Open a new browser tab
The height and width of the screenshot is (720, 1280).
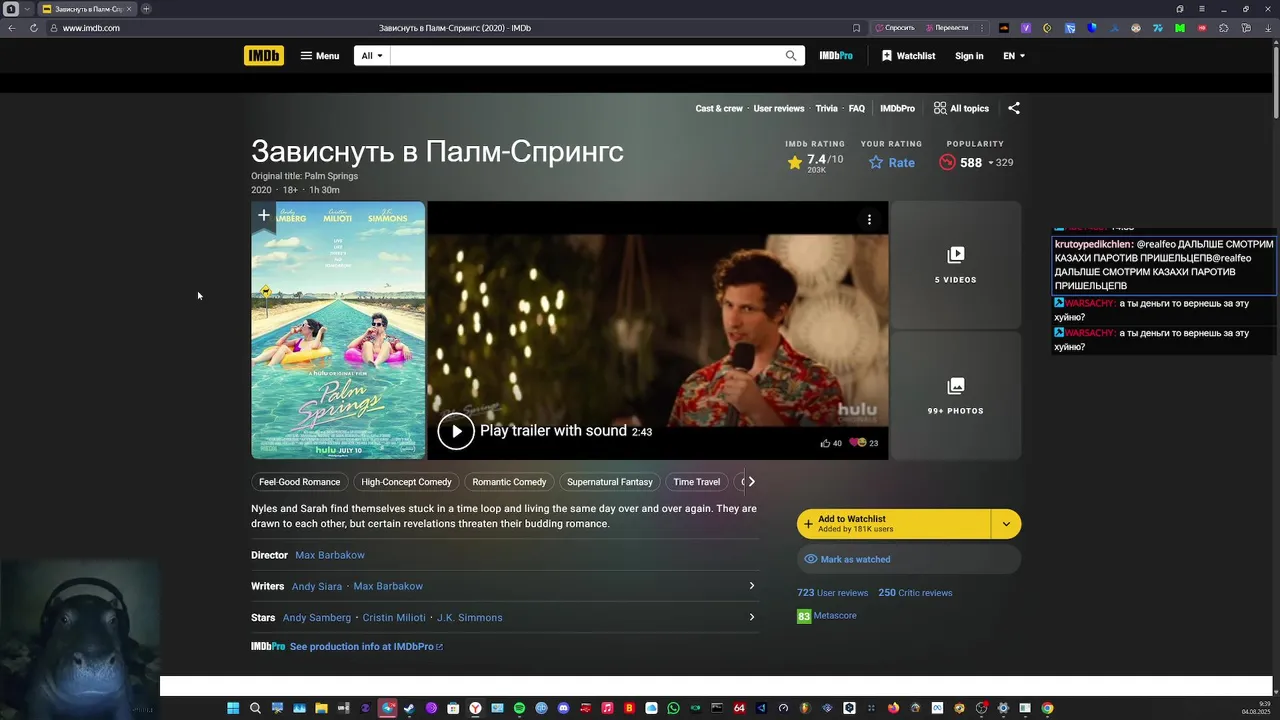146,9
